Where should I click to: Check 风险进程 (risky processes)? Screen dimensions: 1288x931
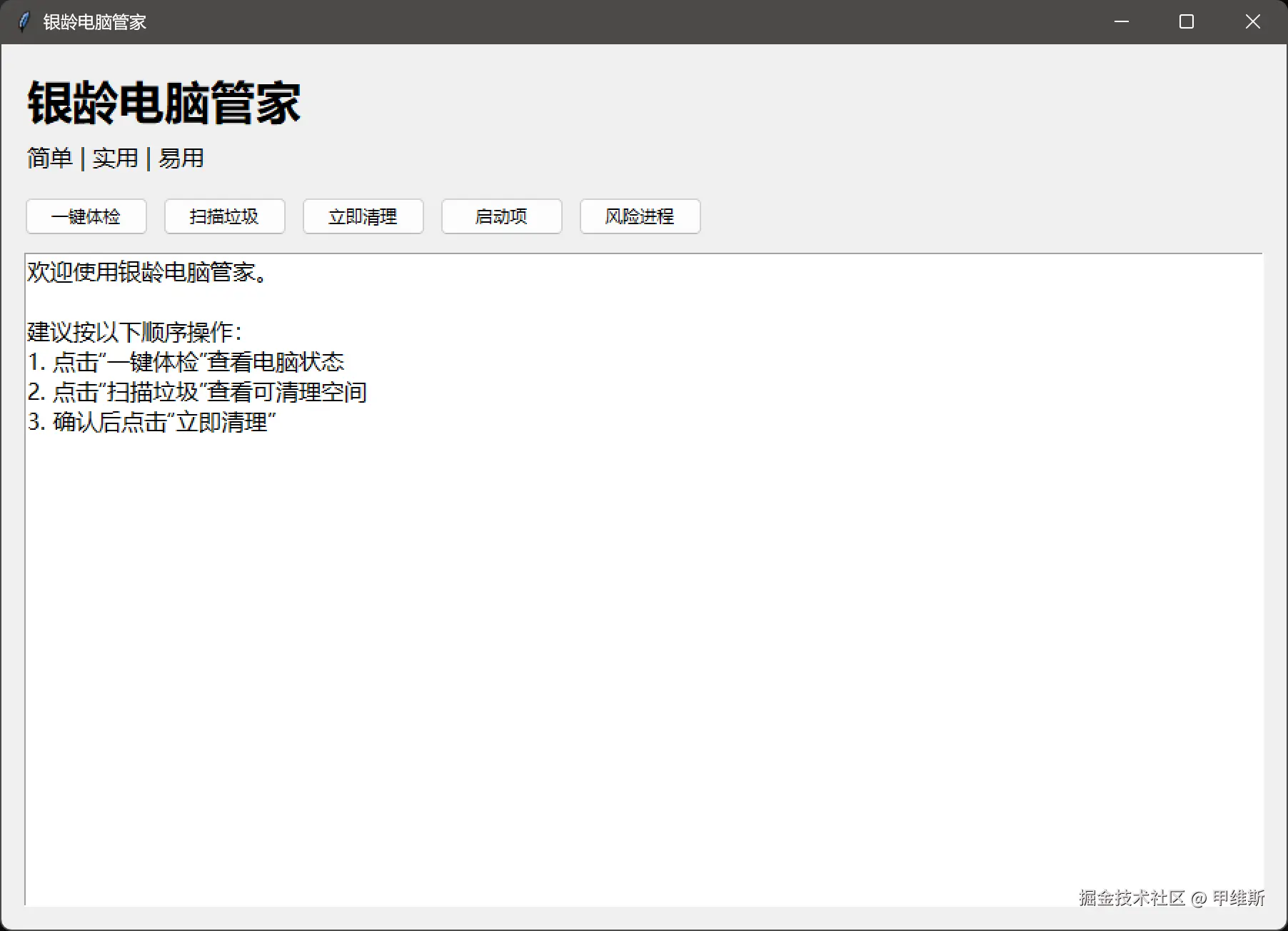[639, 216]
